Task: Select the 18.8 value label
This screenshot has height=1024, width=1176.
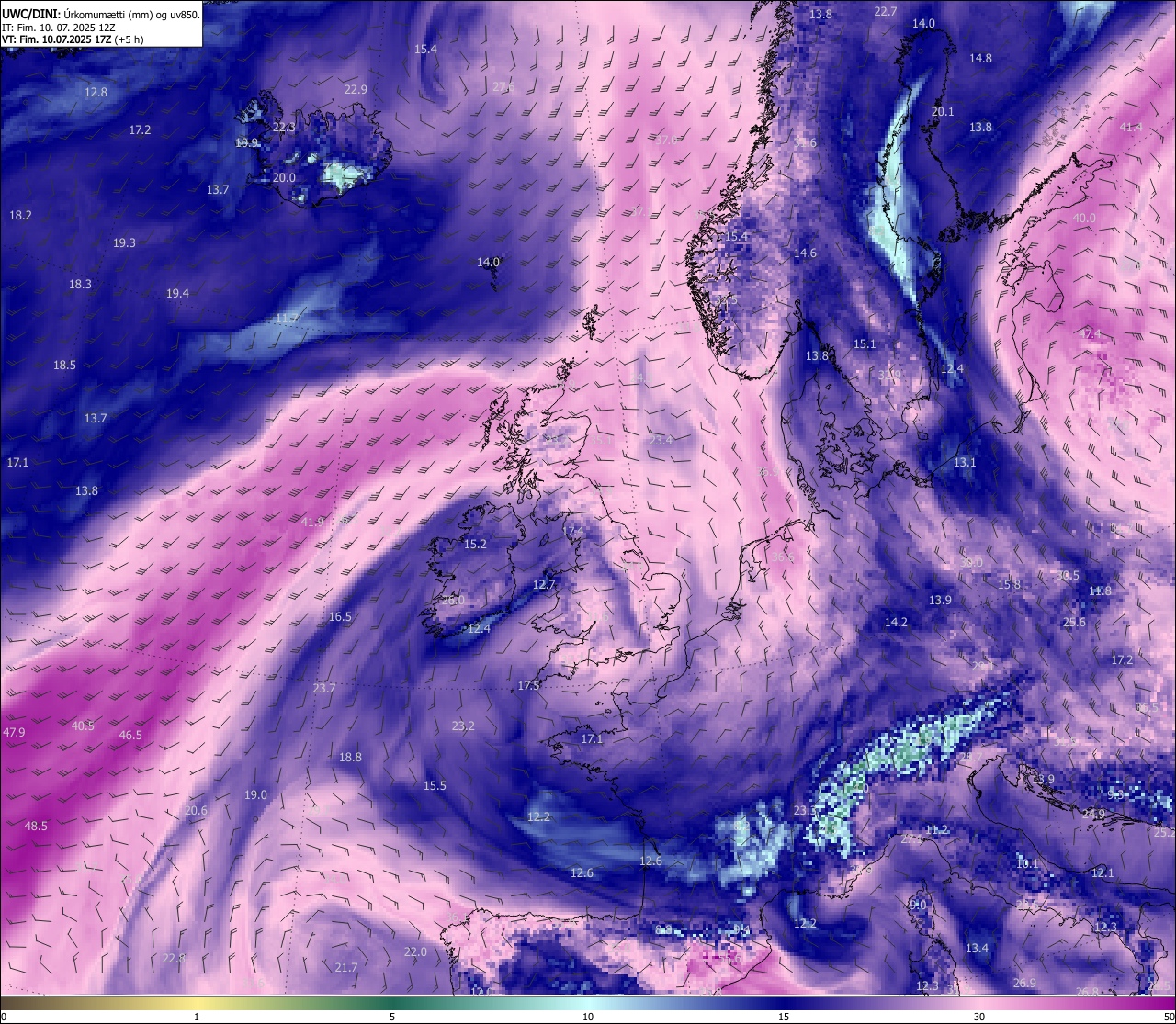Action: pyautogui.click(x=350, y=758)
